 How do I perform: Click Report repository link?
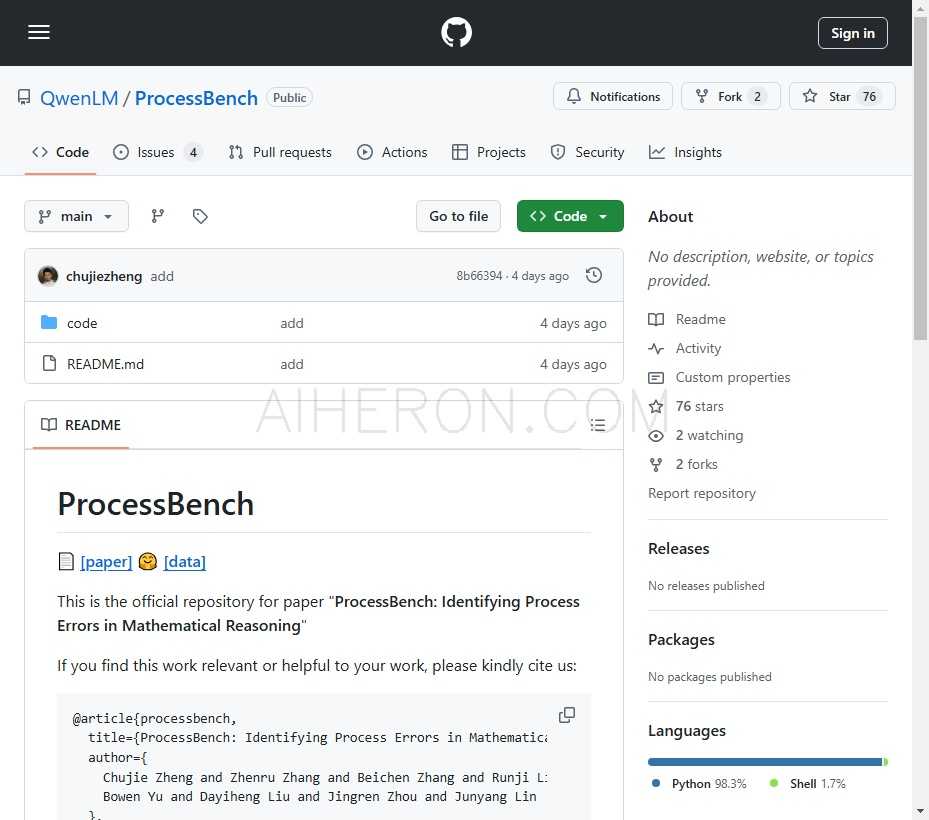pos(701,494)
